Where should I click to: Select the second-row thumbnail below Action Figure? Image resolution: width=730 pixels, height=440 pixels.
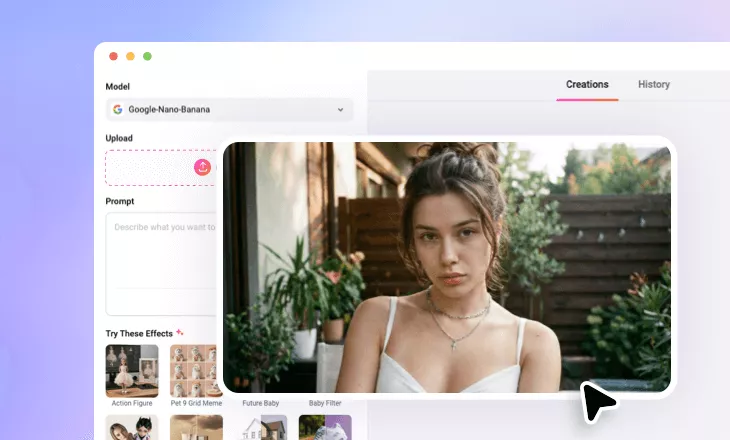point(132,427)
